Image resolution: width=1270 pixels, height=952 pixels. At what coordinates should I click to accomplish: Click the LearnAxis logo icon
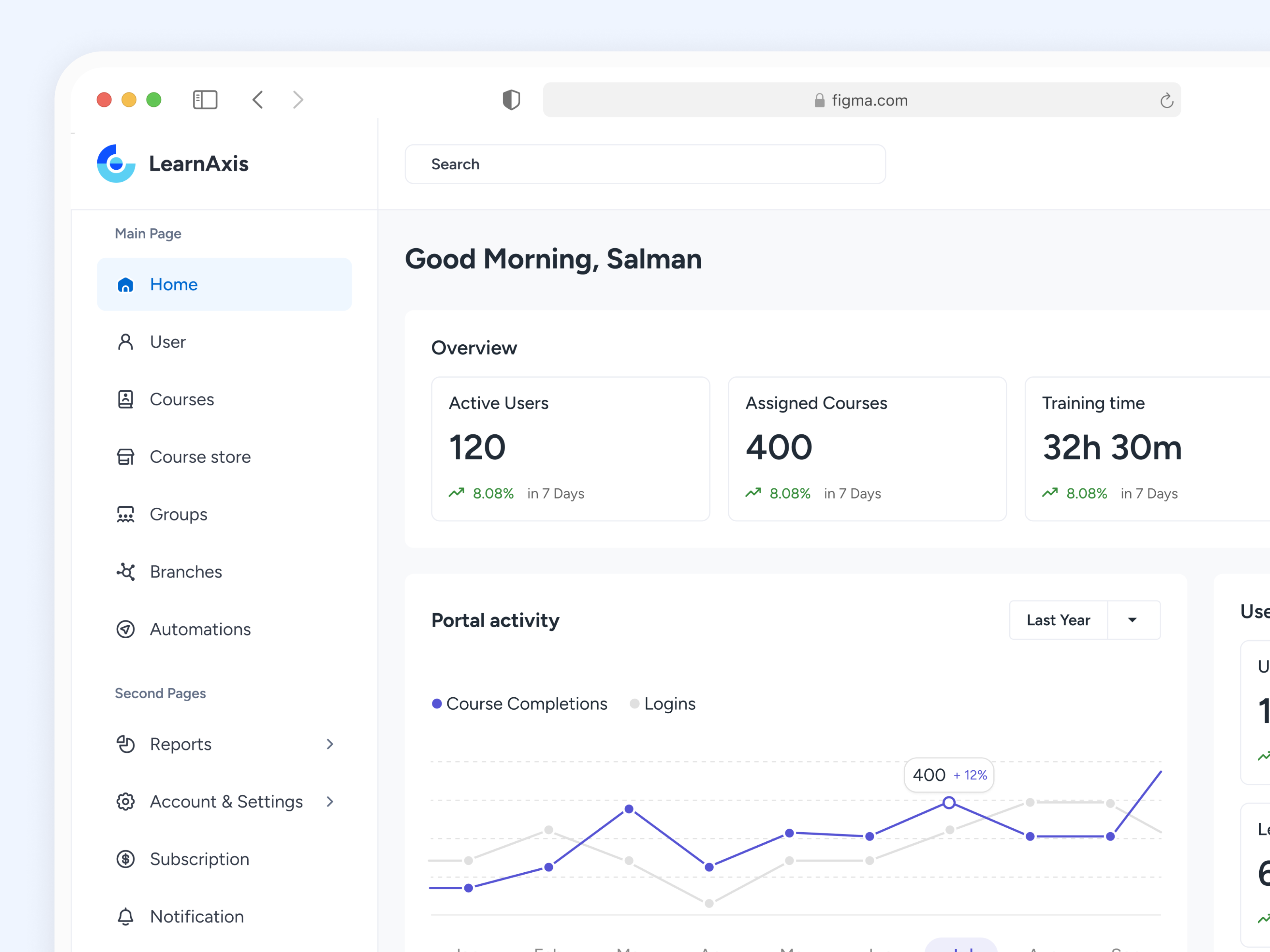(x=116, y=164)
